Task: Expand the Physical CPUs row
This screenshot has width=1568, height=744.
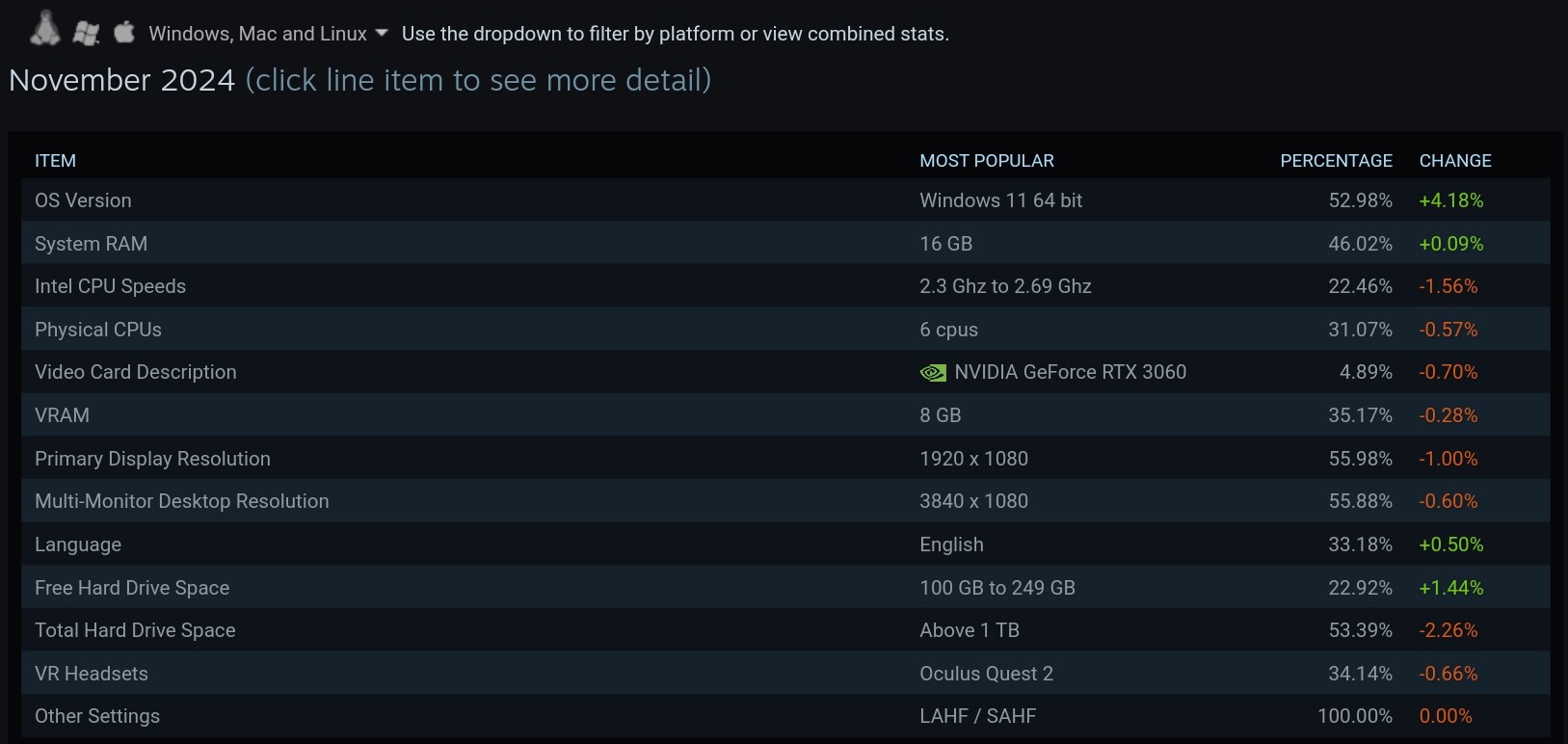Action: [x=785, y=330]
